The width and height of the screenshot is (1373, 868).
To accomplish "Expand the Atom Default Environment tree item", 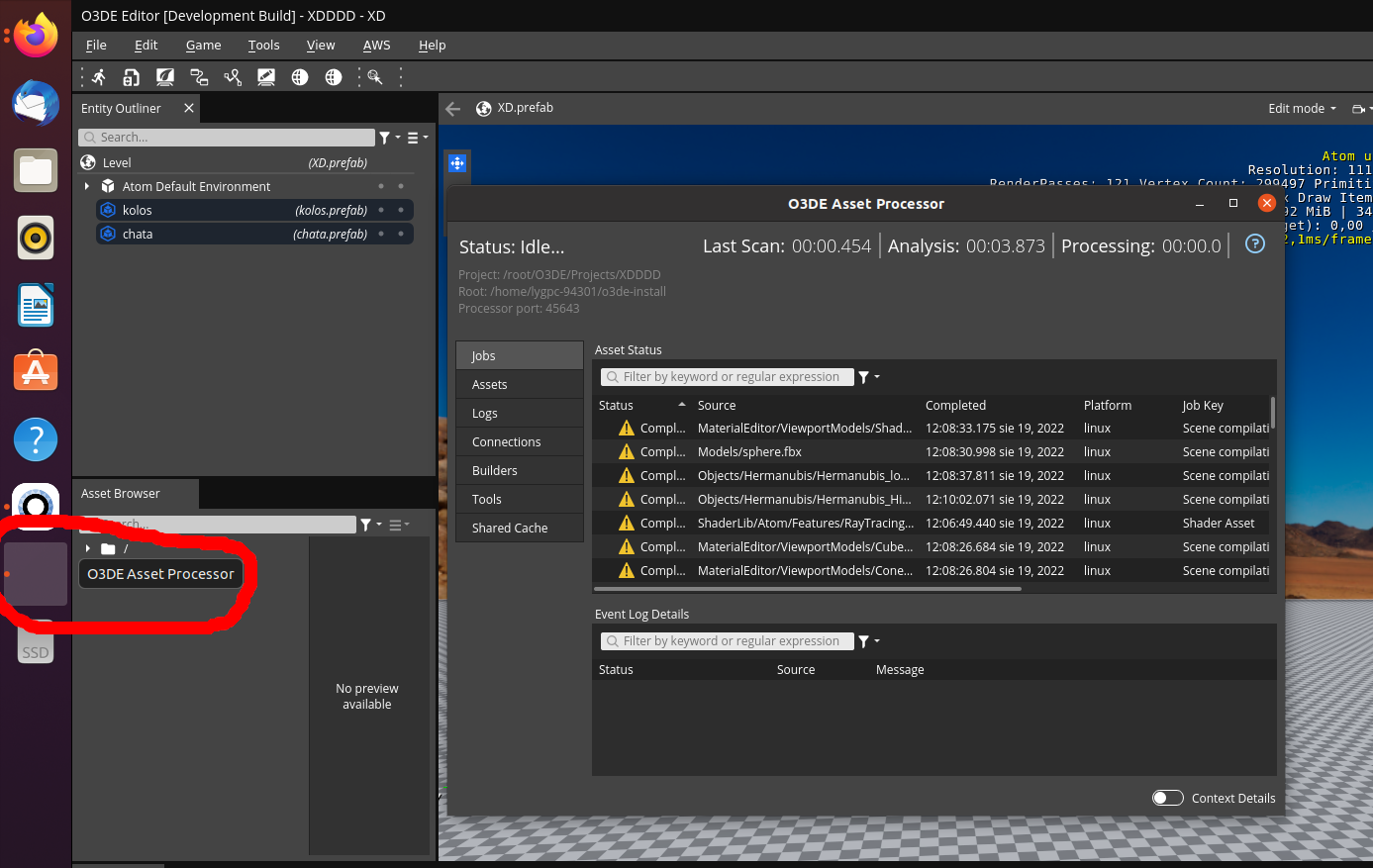I will pyautogui.click(x=89, y=186).
